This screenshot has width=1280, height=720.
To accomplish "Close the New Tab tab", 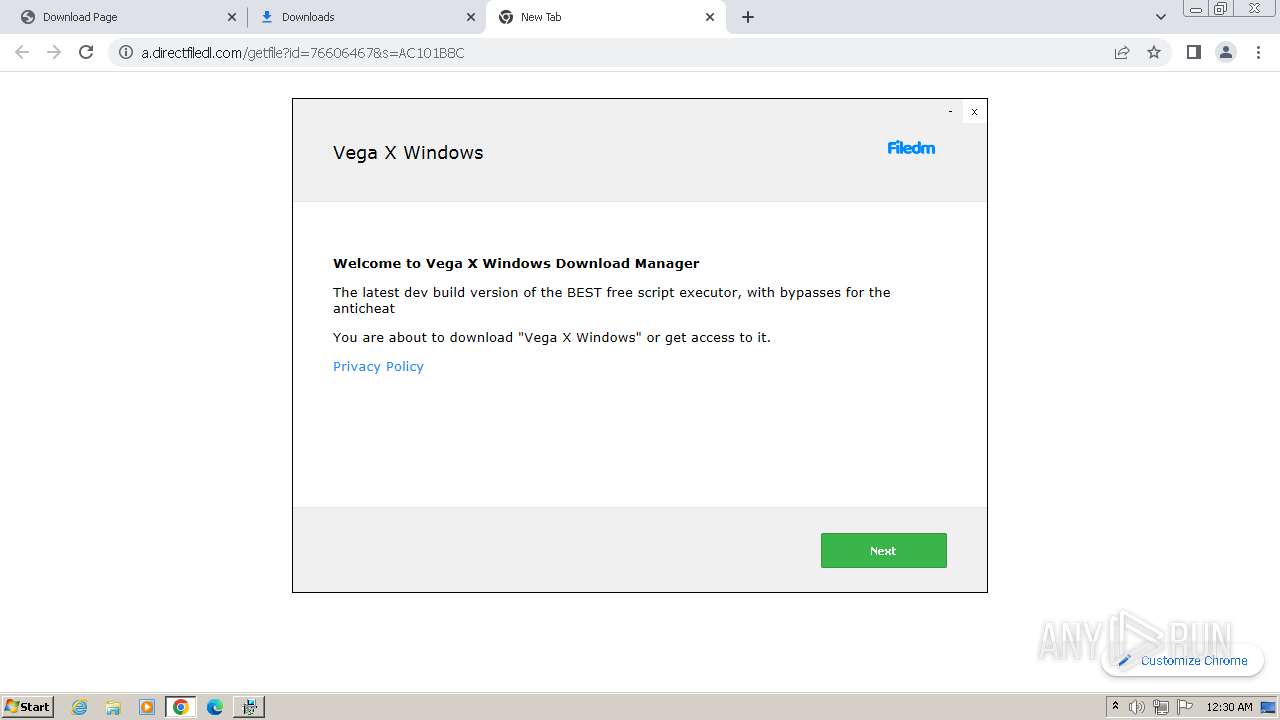I will 710,17.
